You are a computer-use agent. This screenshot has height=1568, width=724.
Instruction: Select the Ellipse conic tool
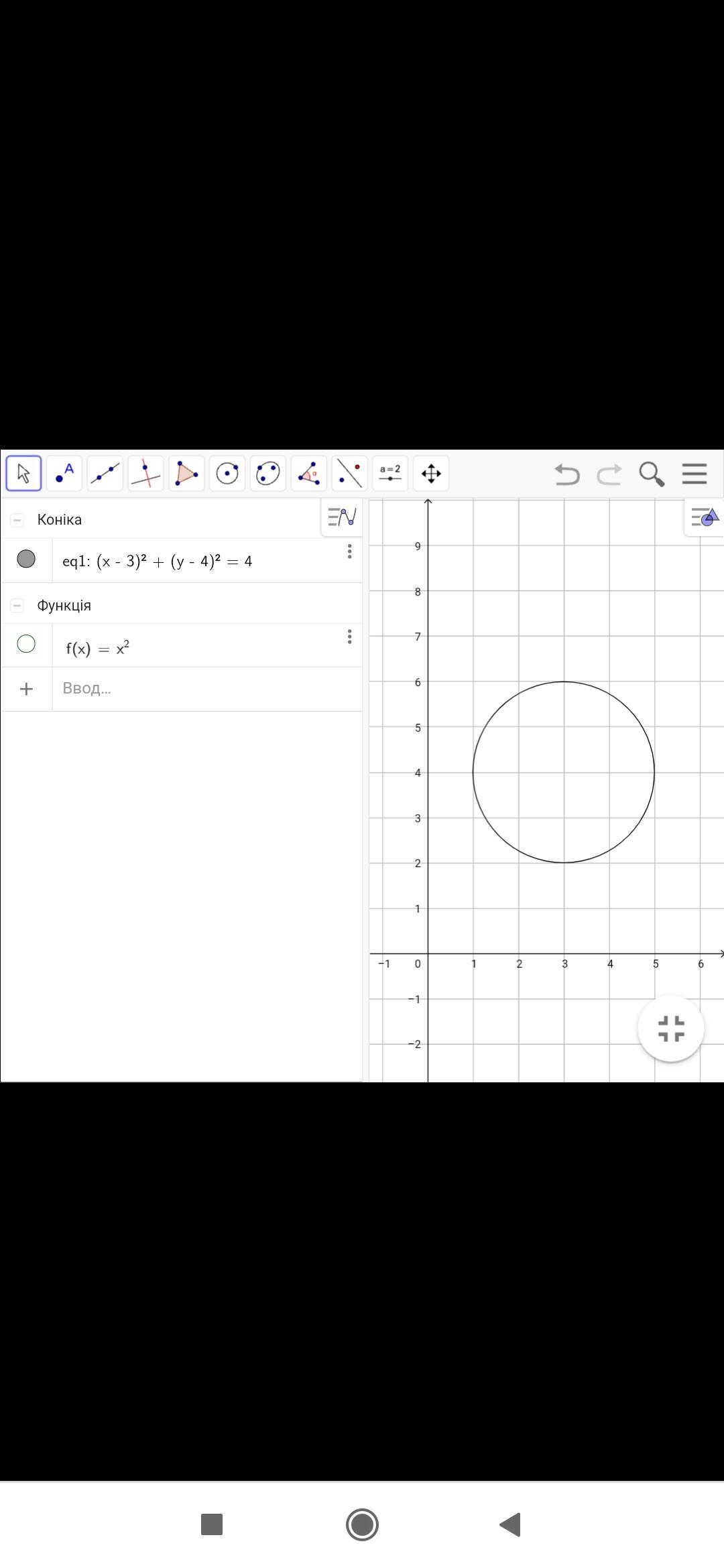268,474
